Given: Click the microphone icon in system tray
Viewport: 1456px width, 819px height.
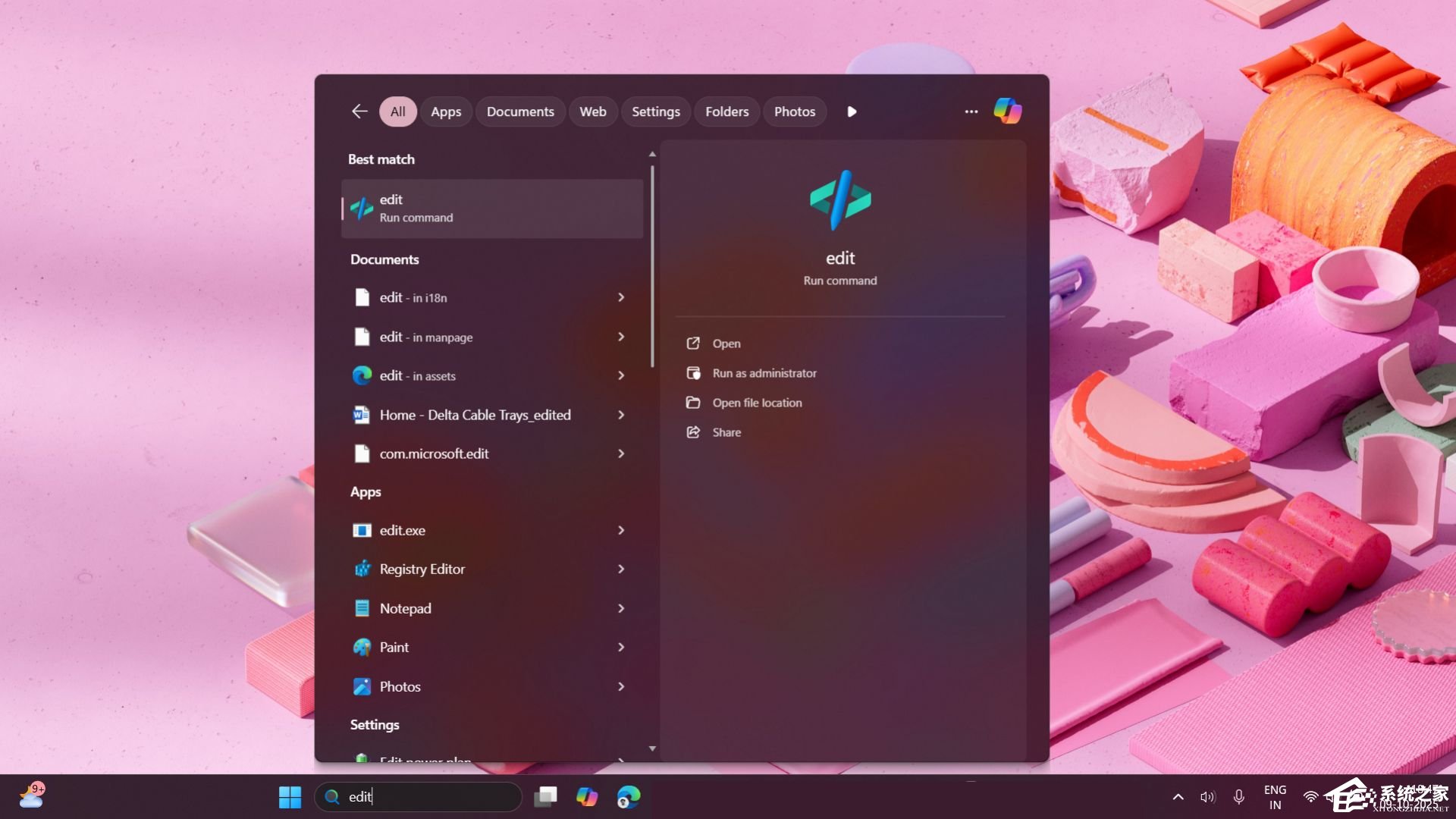Looking at the screenshot, I should tap(1239, 796).
